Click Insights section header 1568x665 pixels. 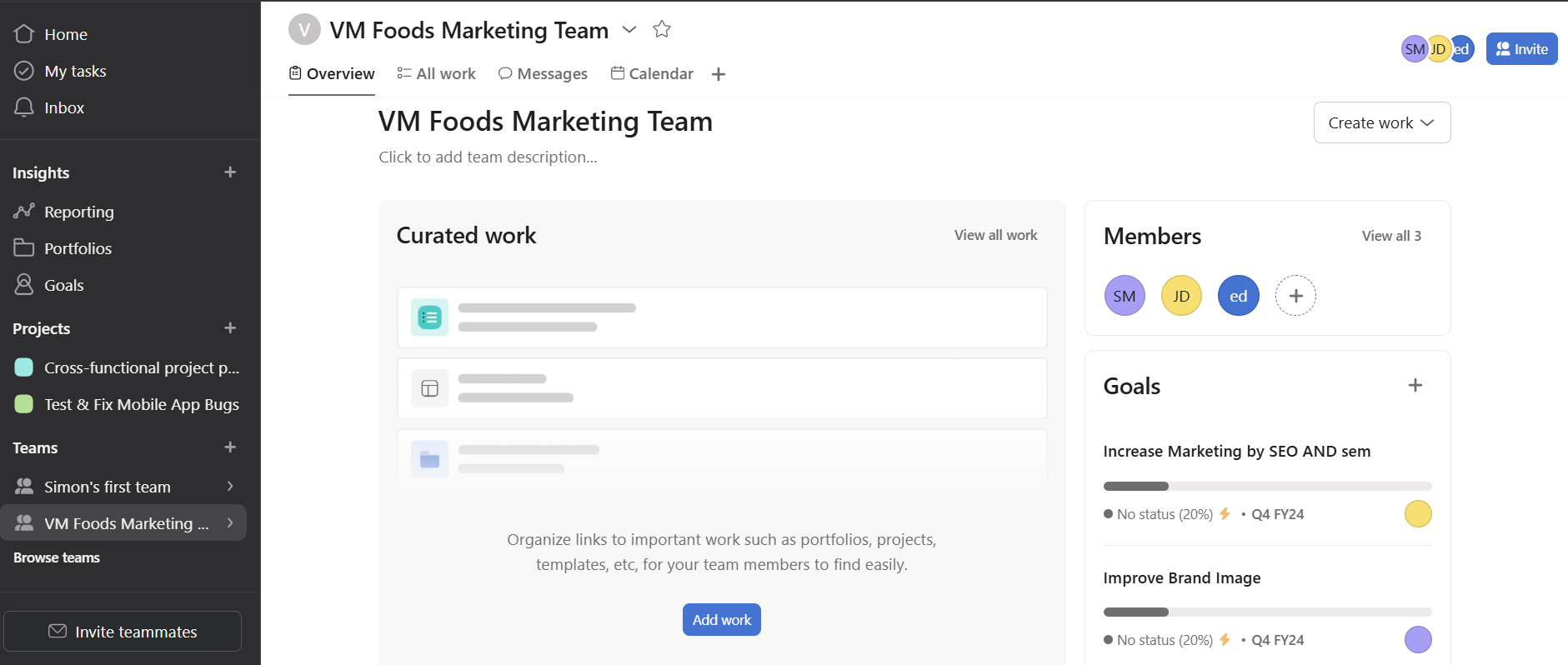41,172
